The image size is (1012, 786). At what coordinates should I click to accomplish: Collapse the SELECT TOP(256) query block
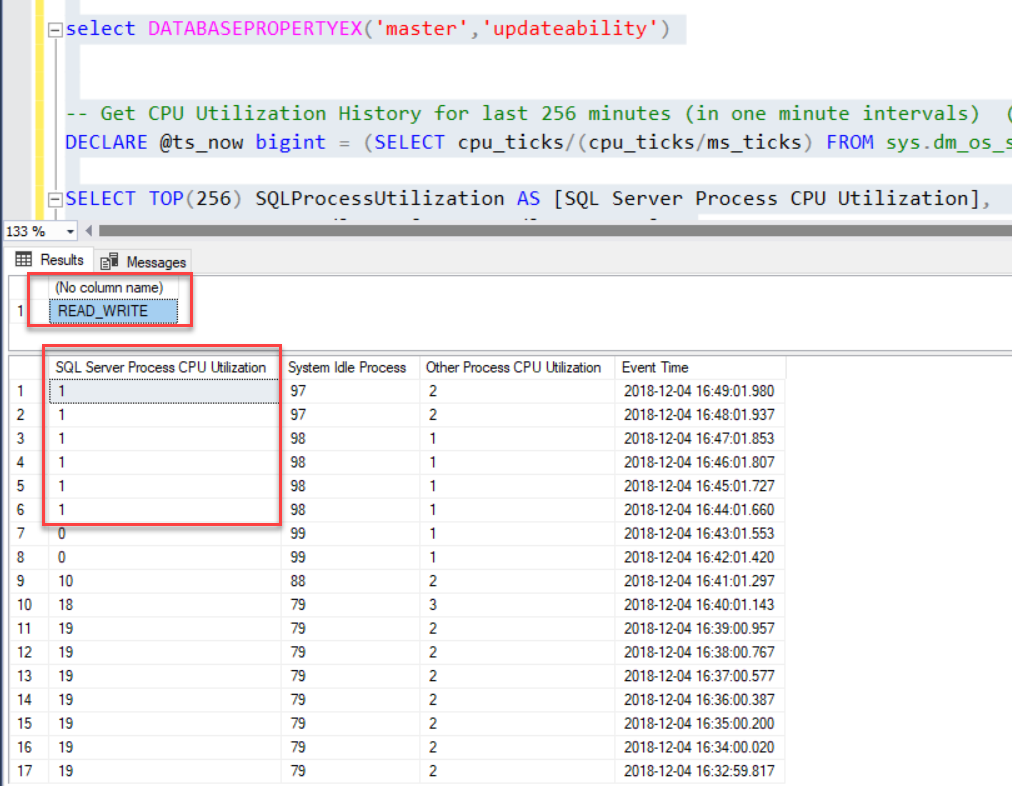click(57, 199)
